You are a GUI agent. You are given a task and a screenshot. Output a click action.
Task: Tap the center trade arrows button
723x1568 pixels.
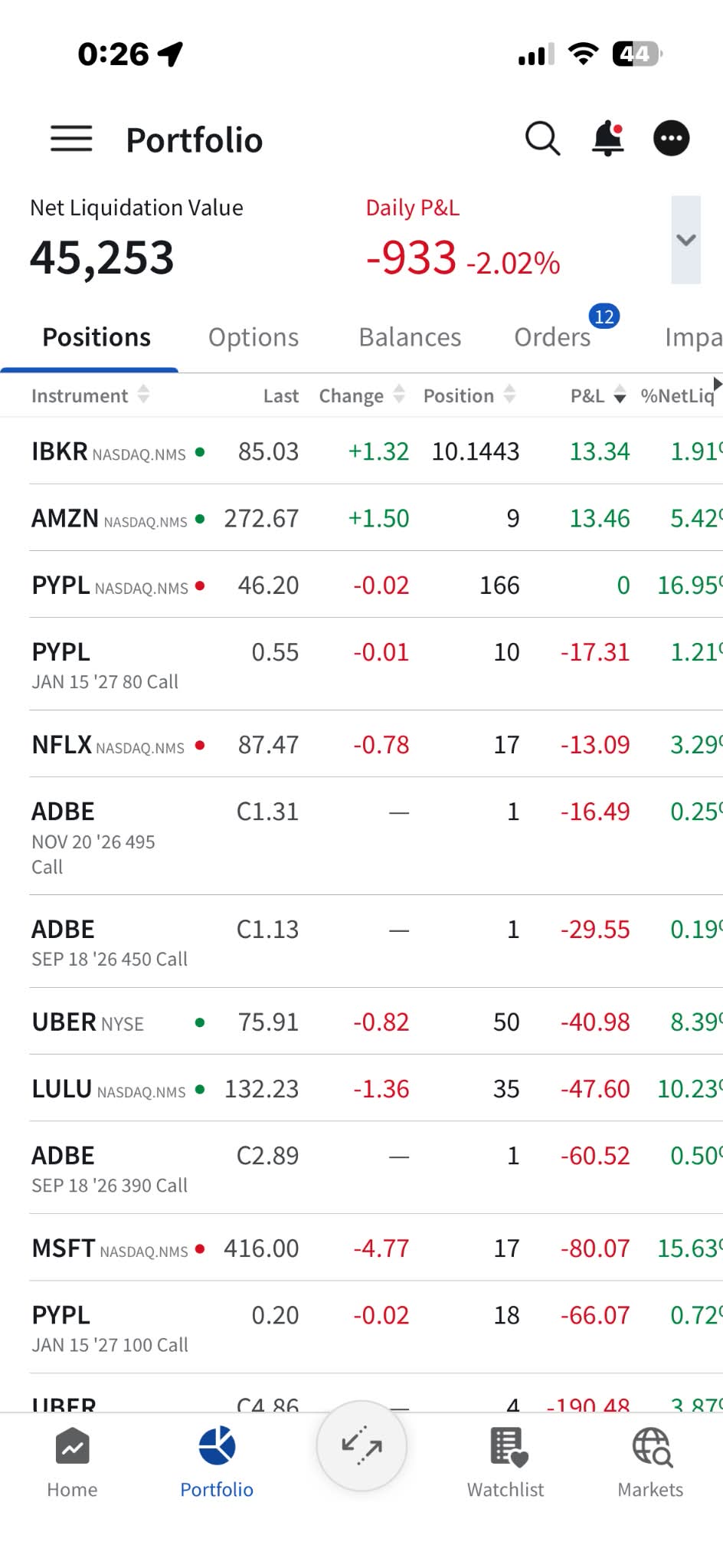point(361,1446)
